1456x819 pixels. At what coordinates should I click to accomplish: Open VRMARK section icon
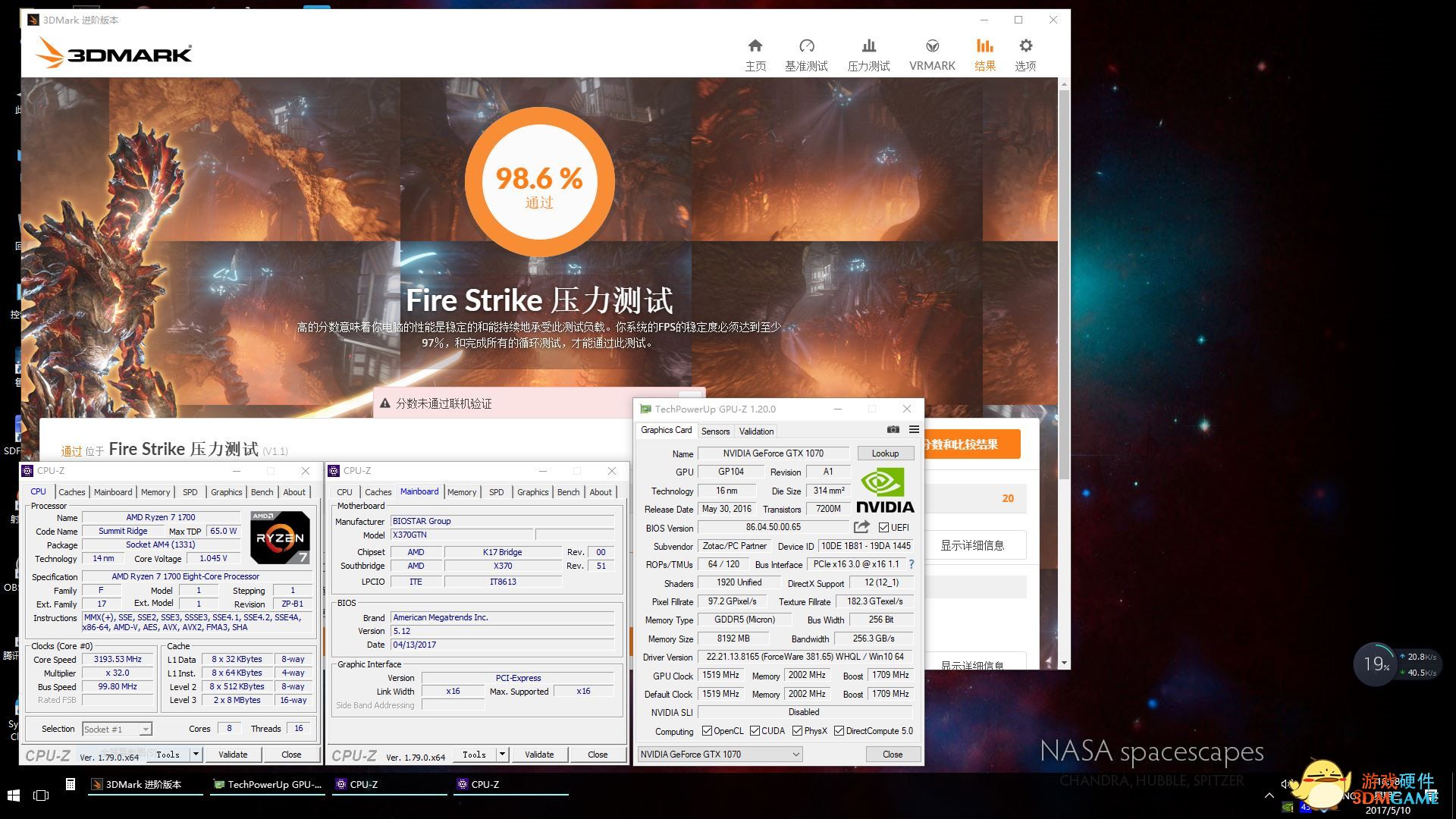pos(932,47)
